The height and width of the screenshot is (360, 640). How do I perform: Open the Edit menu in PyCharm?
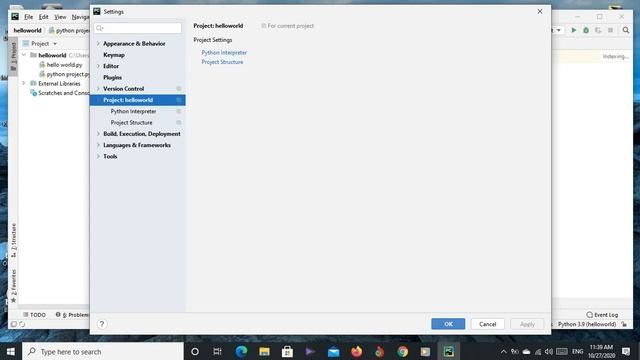point(44,17)
